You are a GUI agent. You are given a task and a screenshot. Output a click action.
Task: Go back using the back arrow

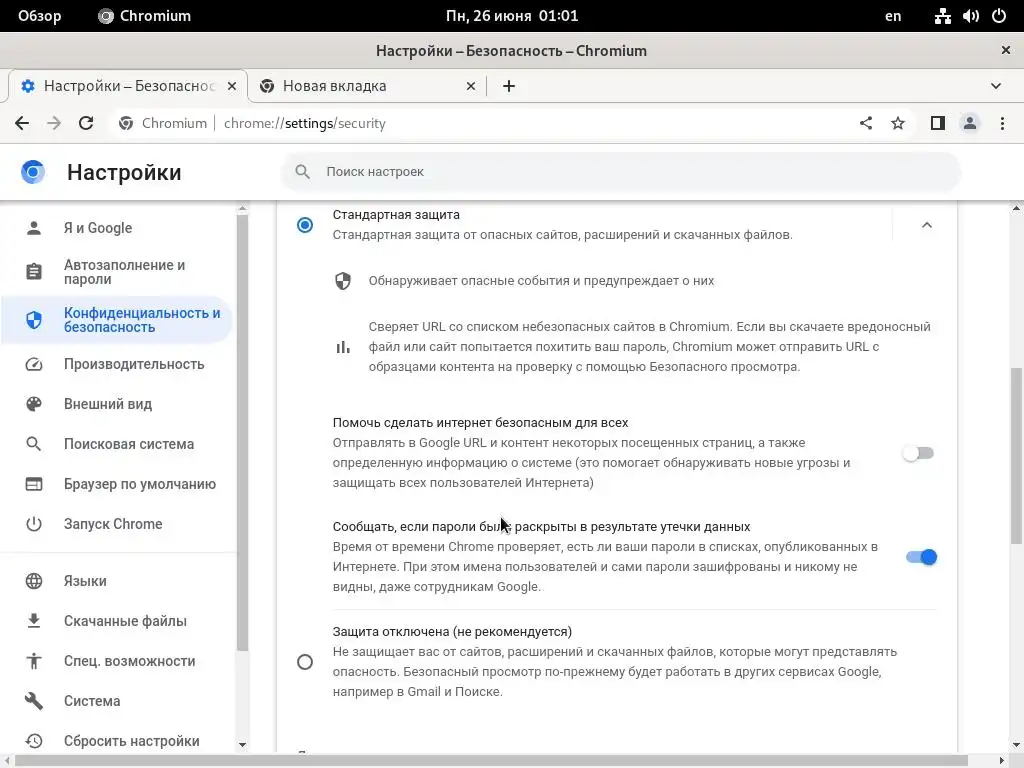pyautogui.click(x=22, y=123)
